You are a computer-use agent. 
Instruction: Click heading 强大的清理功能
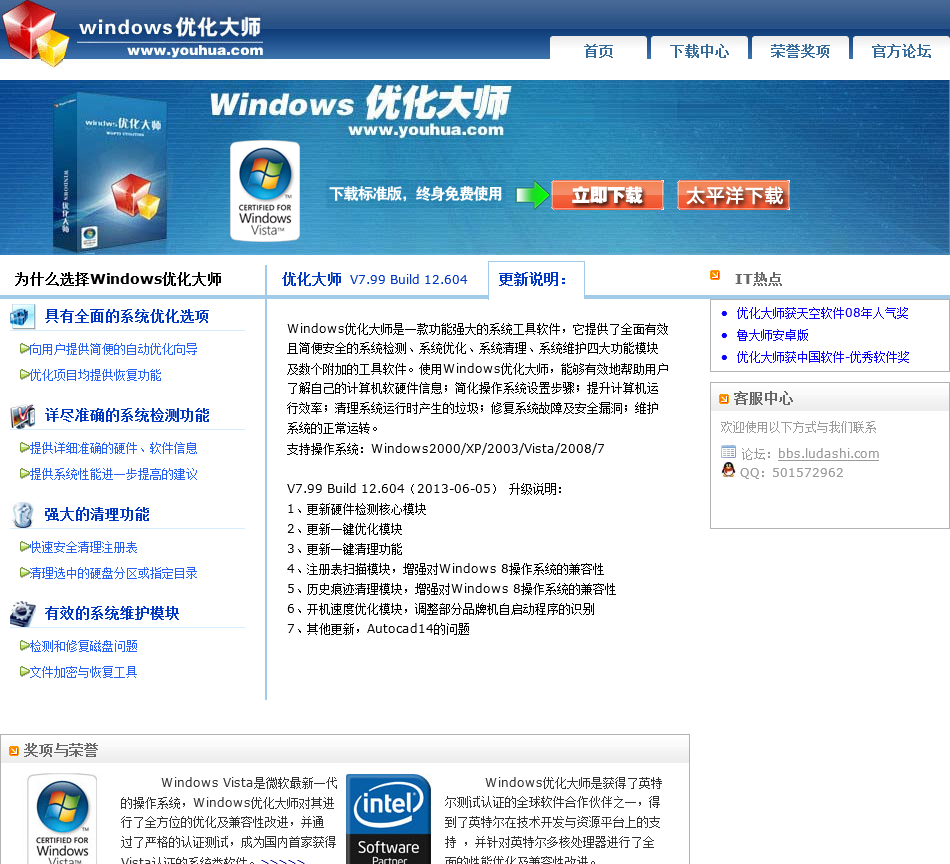97,514
